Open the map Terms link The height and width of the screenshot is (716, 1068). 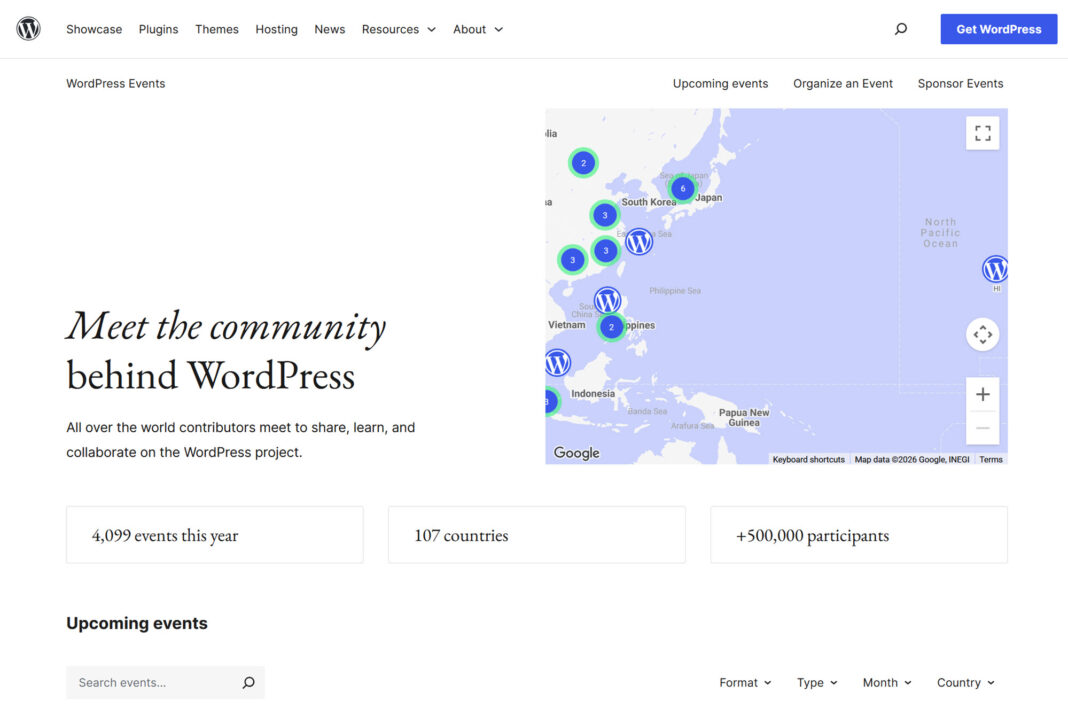990,459
